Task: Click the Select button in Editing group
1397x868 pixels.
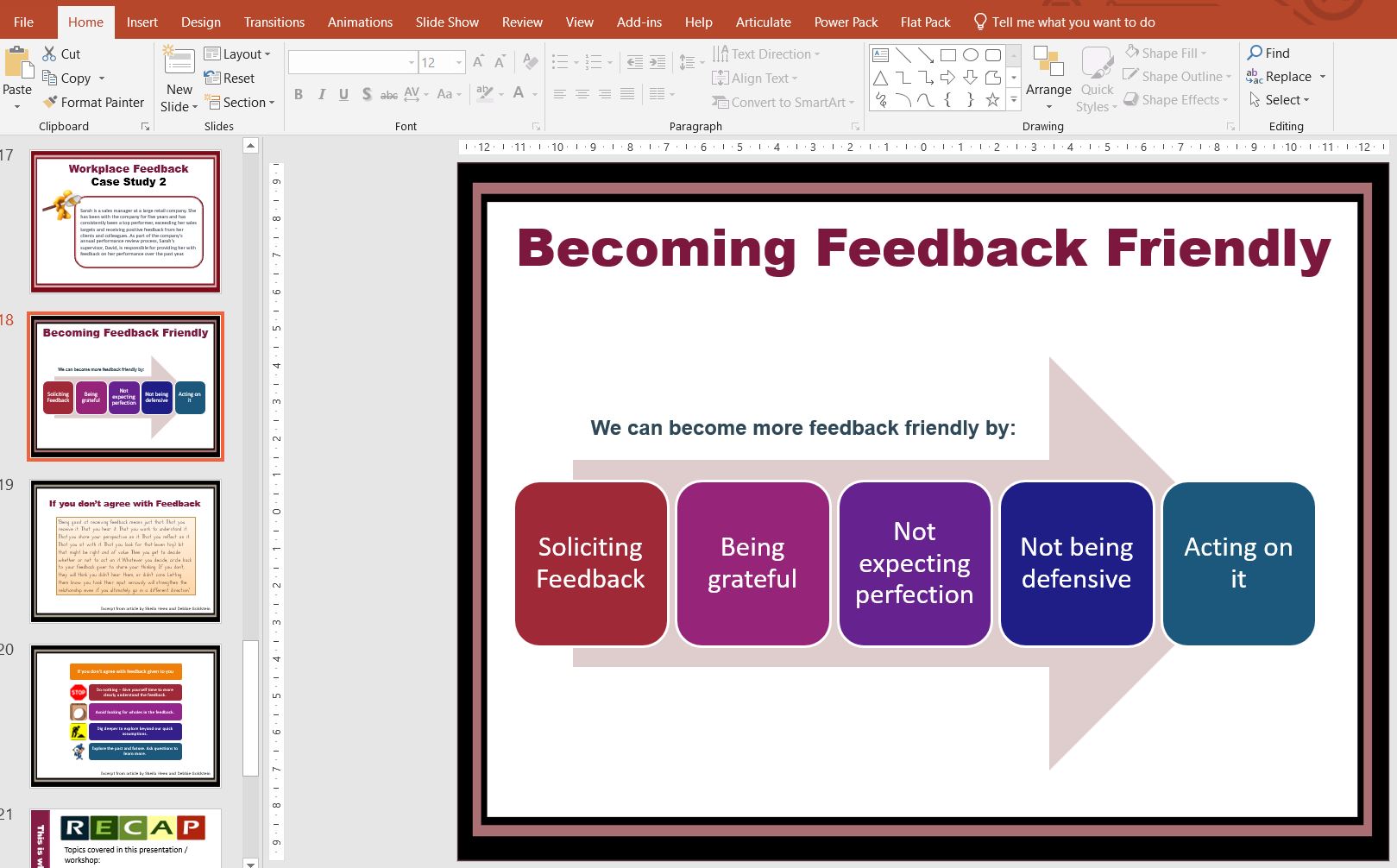Action: 1281,100
